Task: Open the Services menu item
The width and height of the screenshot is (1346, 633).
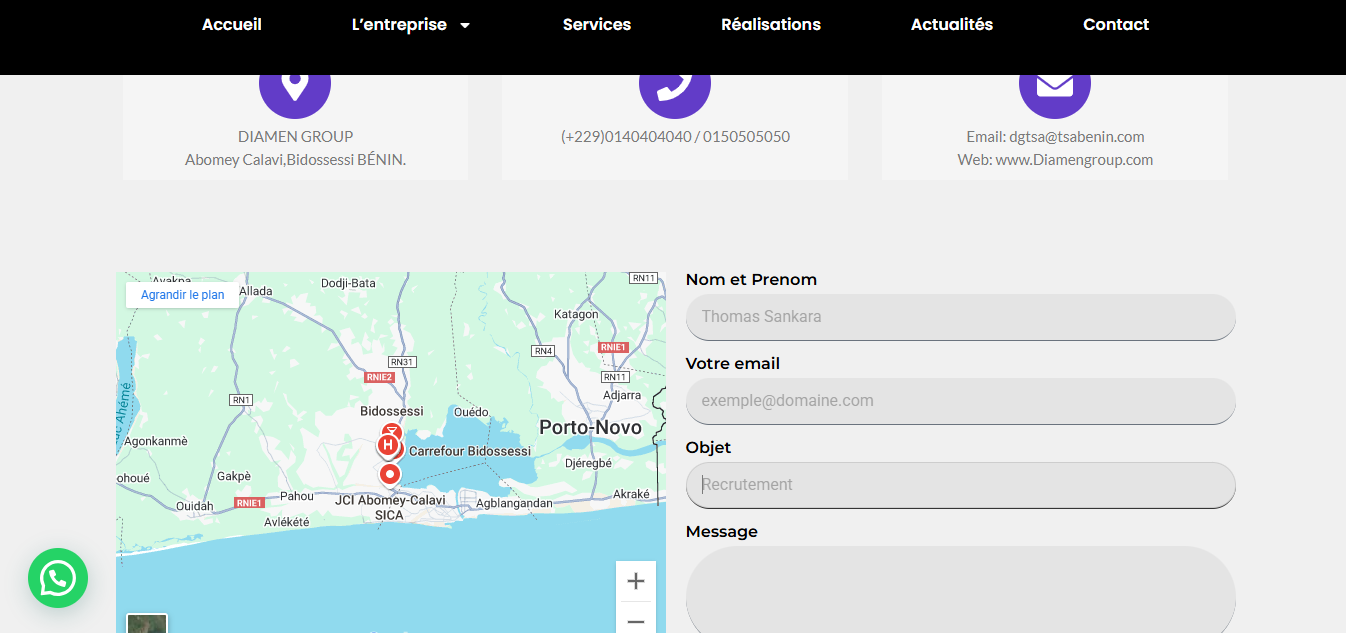Action: [597, 25]
